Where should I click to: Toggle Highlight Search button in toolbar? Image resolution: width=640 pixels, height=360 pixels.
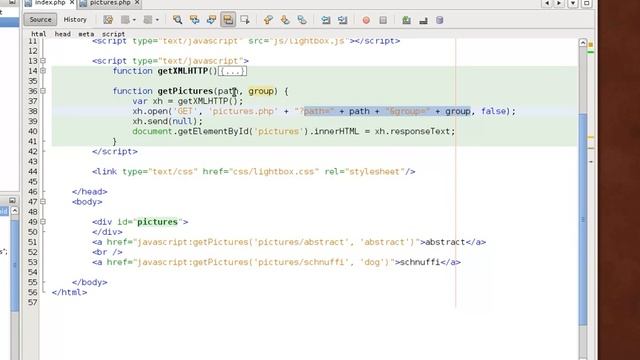(x=228, y=20)
